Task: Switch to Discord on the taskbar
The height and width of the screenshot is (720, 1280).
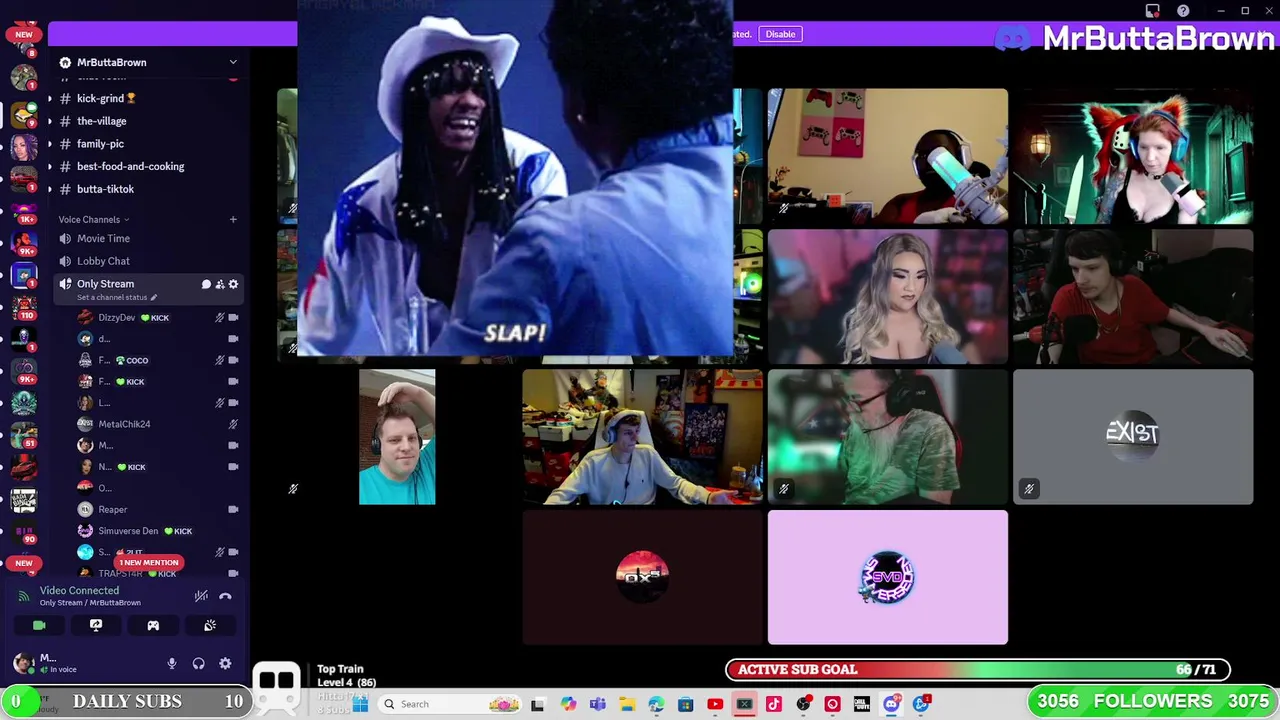Action: 891,704
